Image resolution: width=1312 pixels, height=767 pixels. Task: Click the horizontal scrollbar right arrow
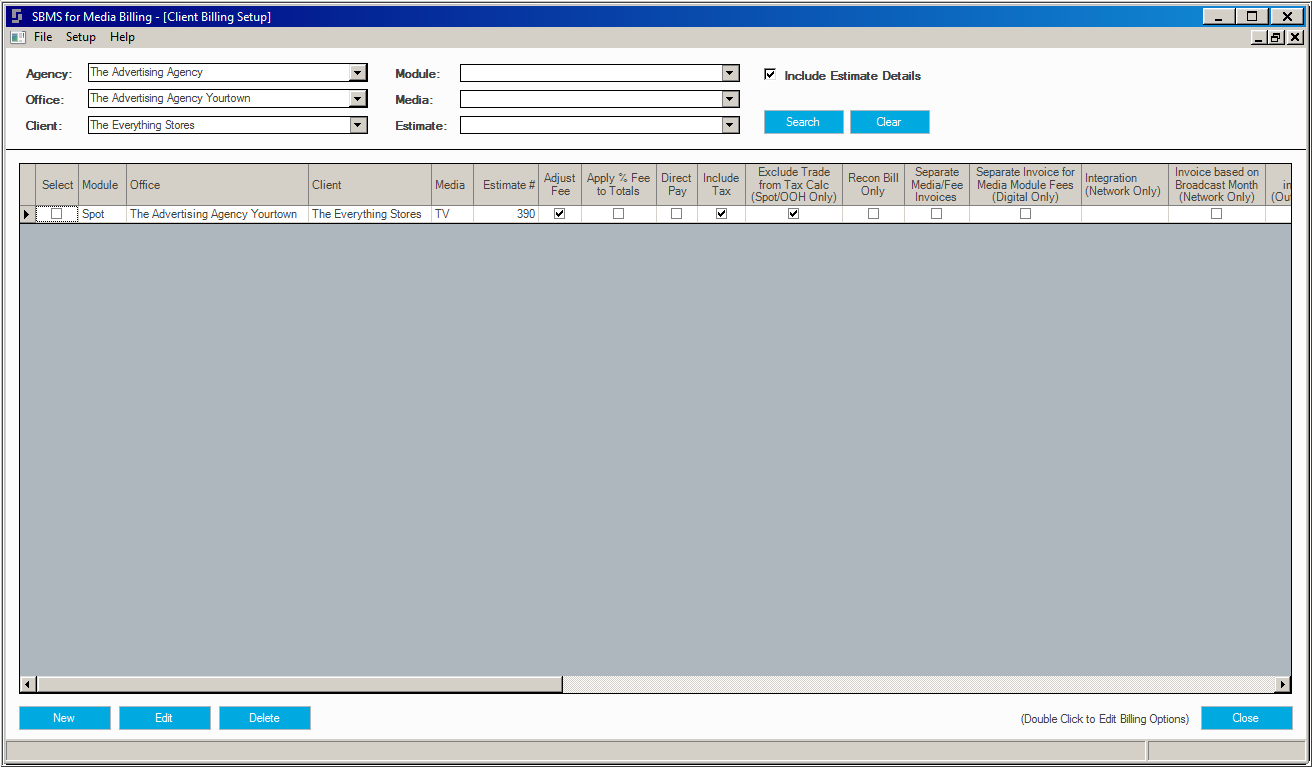(x=1284, y=684)
